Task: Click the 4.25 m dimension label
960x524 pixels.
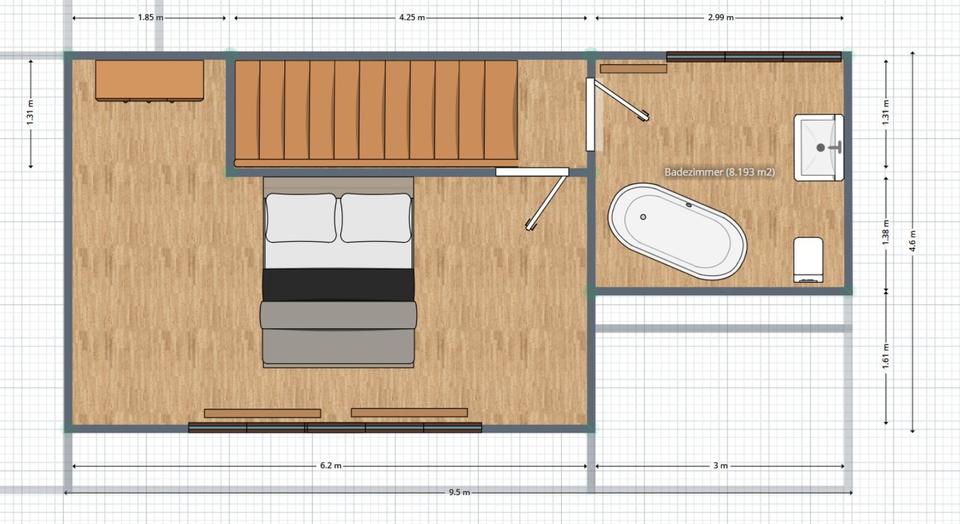Action: coord(411,18)
